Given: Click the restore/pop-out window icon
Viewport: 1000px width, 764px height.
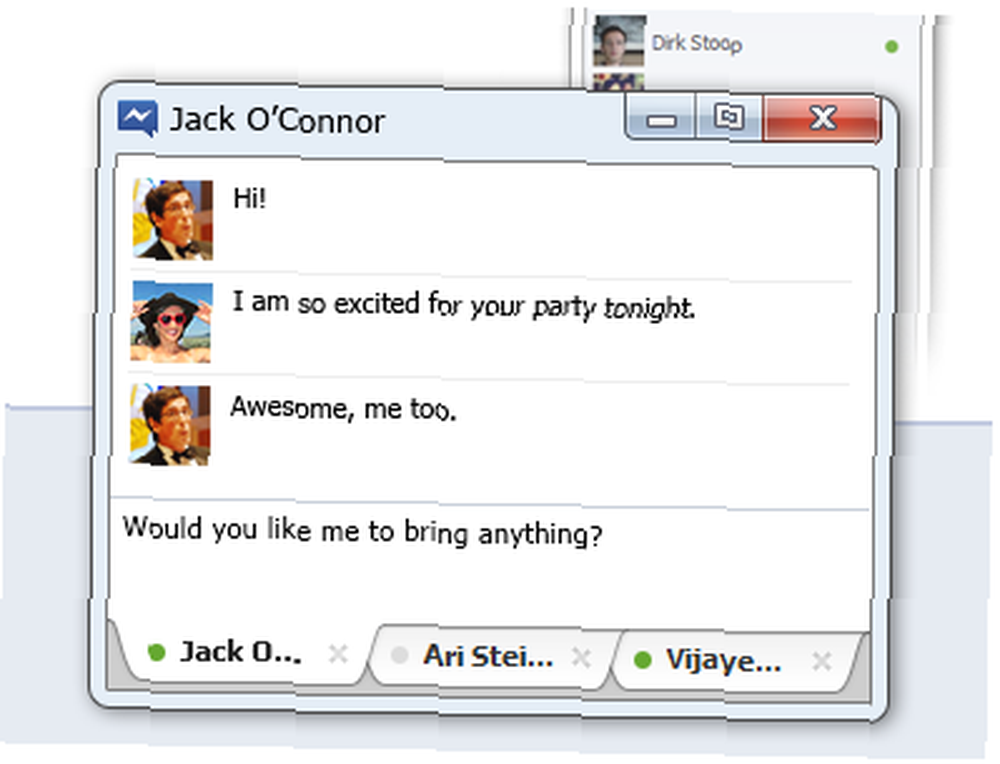Looking at the screenshot, I should pyautogui.click(x=728, y=117).
